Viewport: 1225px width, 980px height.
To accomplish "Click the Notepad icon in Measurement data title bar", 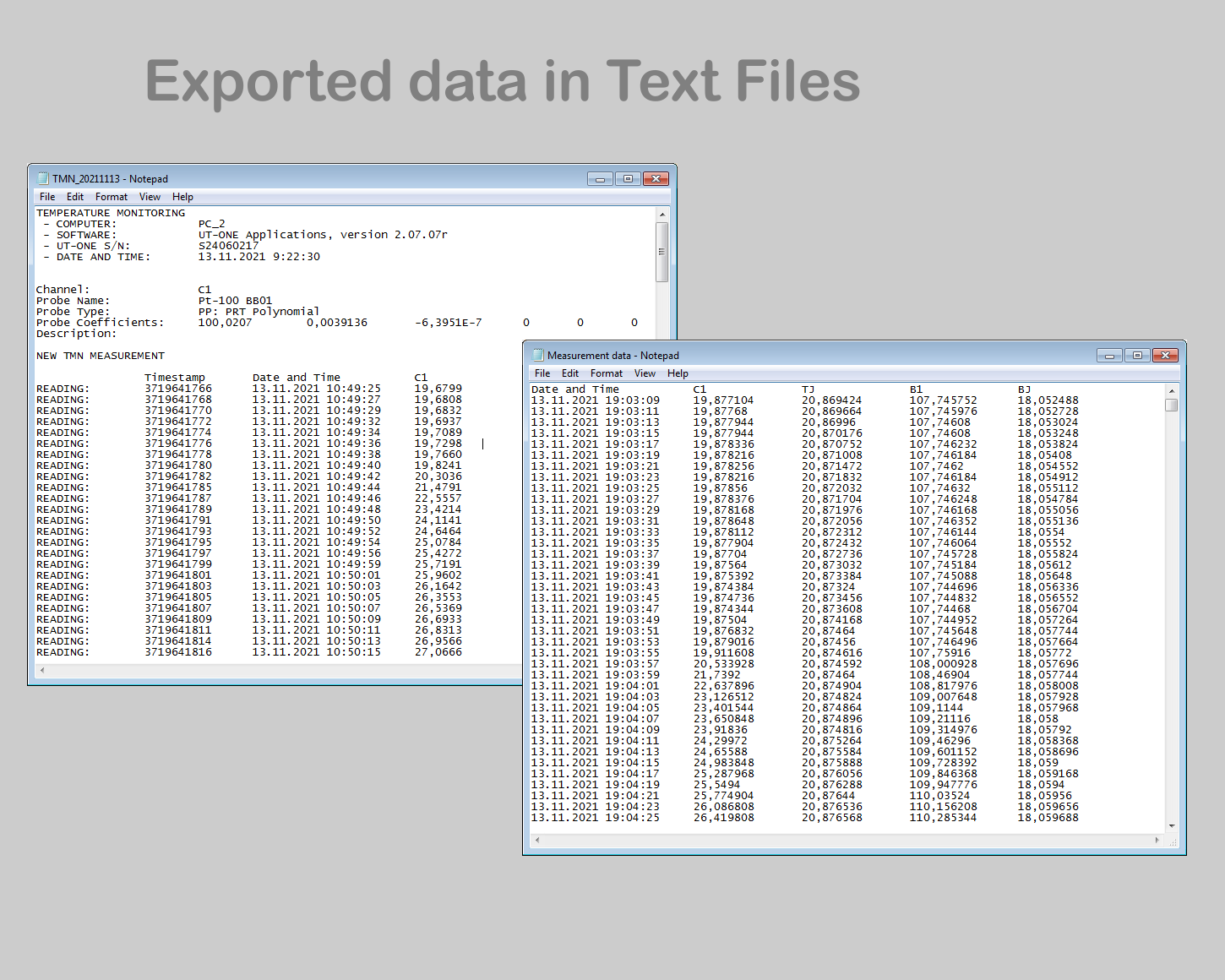I will click(x=537, y=355).
